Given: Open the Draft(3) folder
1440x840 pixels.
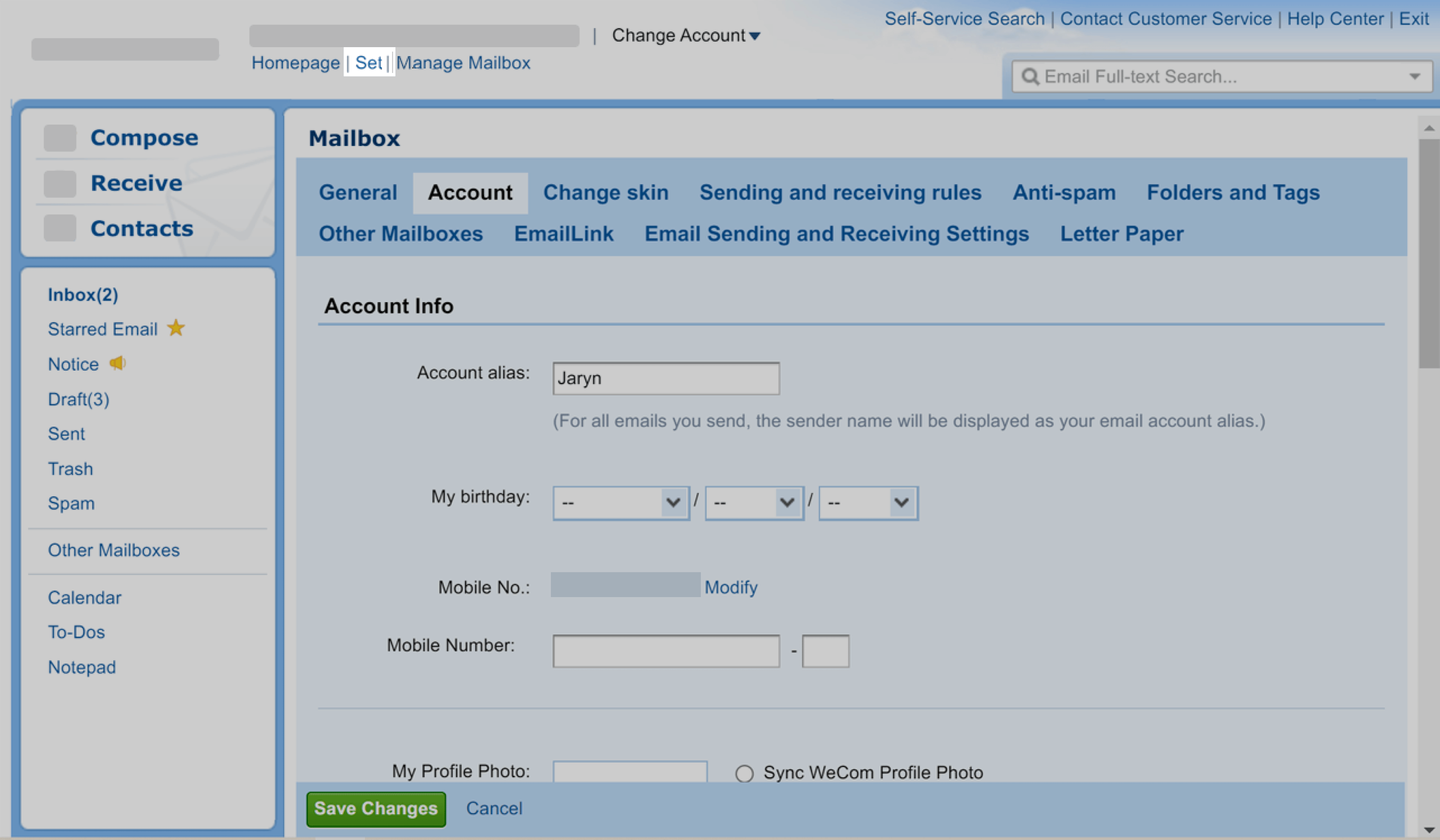Looking at the screenshot, I should click(79, 399).
